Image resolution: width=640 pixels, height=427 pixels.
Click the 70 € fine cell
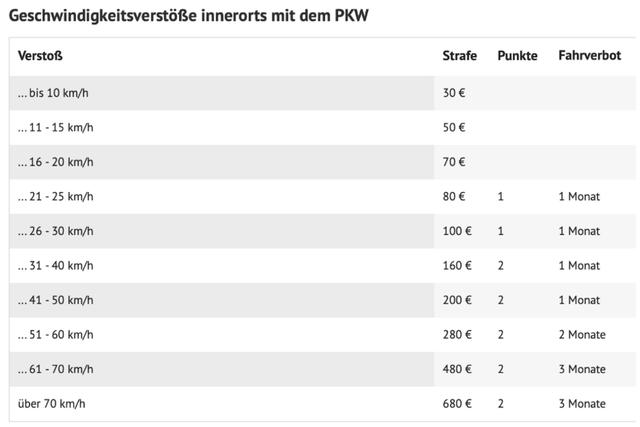coord(454,162)
